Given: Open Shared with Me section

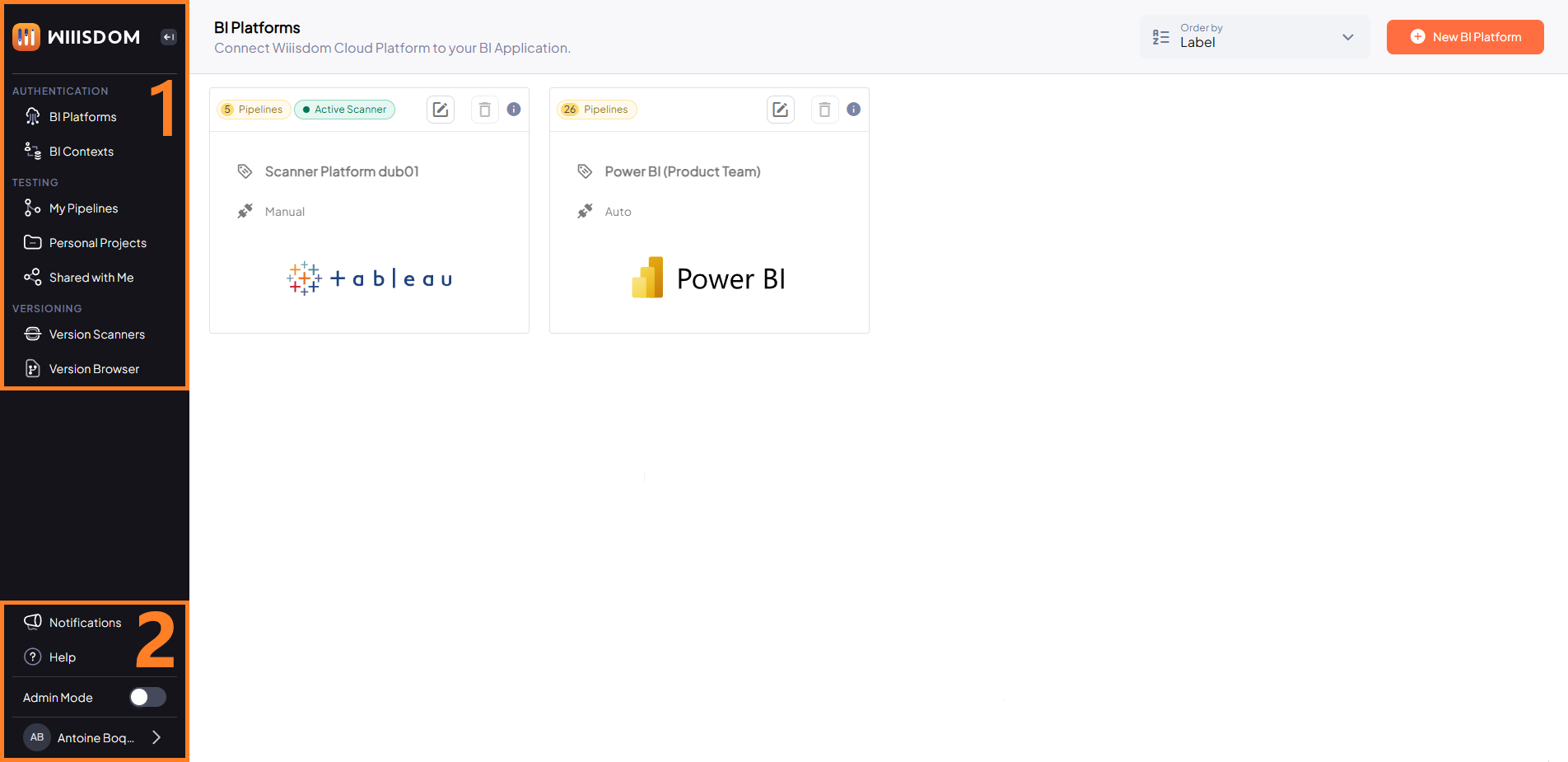Looking at the screenshot, I should click(91, 277).
